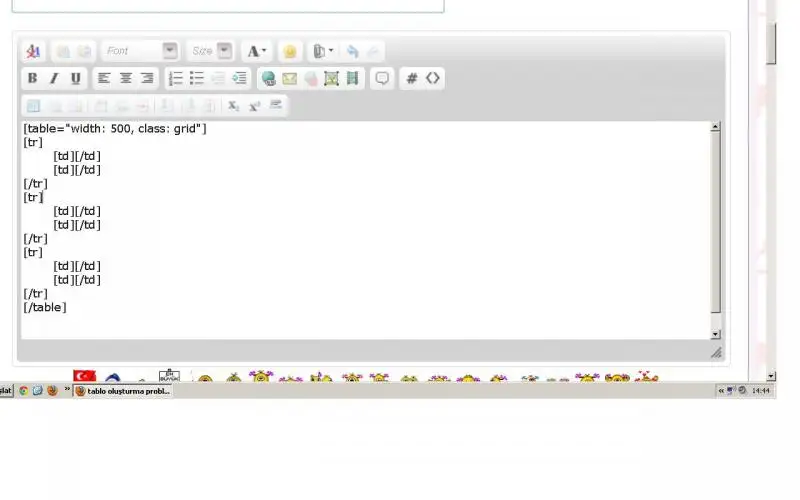Insert a hyperlink with globe icon
Screen dimensions: 800x500
point(268,78)
